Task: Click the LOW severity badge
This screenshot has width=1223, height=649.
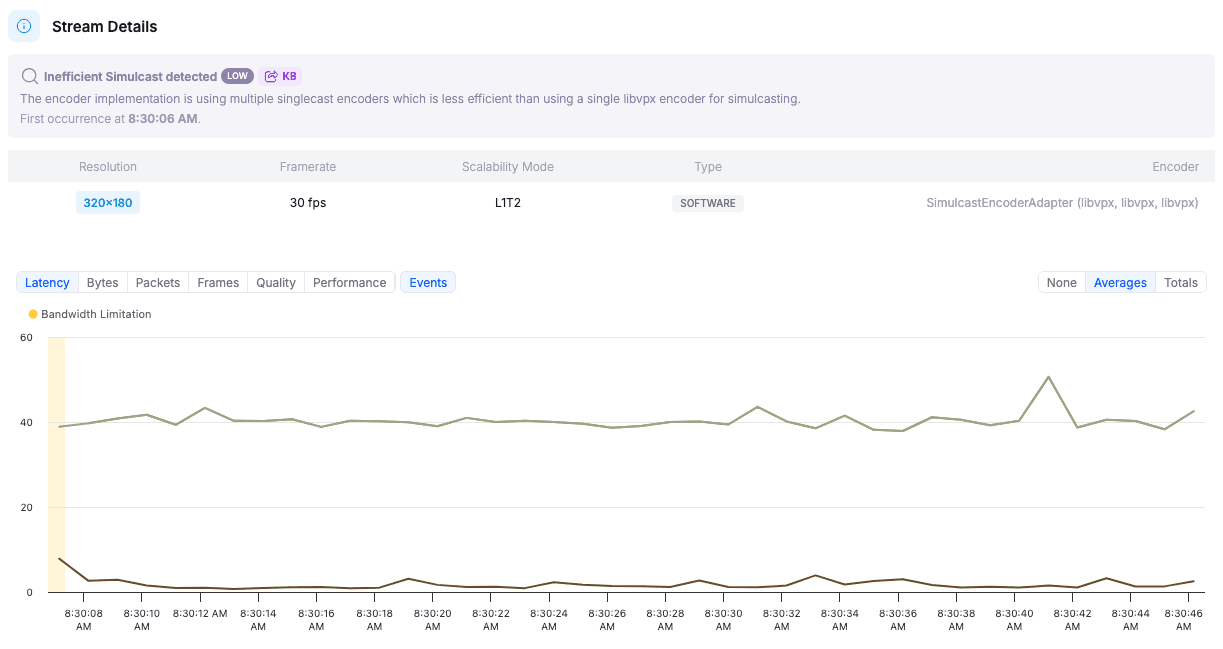Action: (x=237, y=76)
